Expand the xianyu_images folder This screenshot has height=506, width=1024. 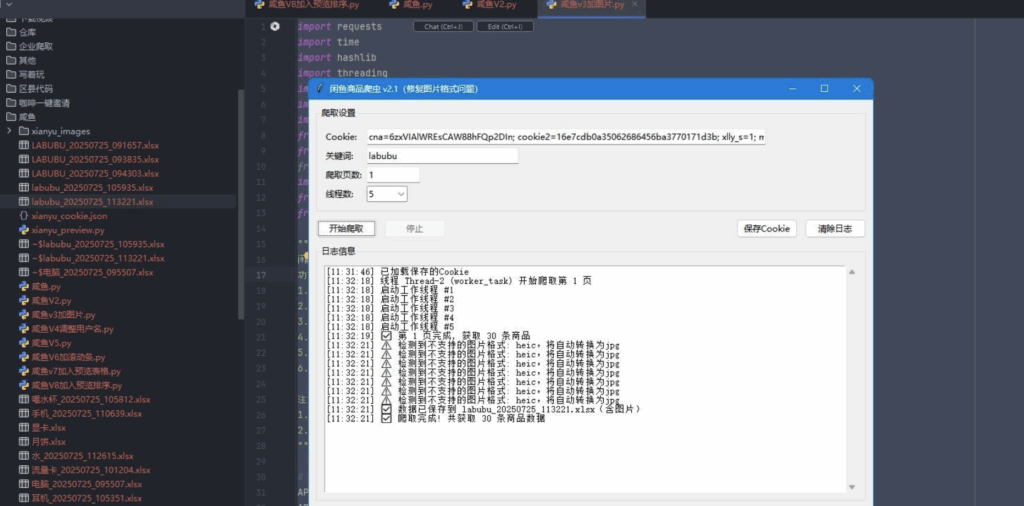[11, 131]
